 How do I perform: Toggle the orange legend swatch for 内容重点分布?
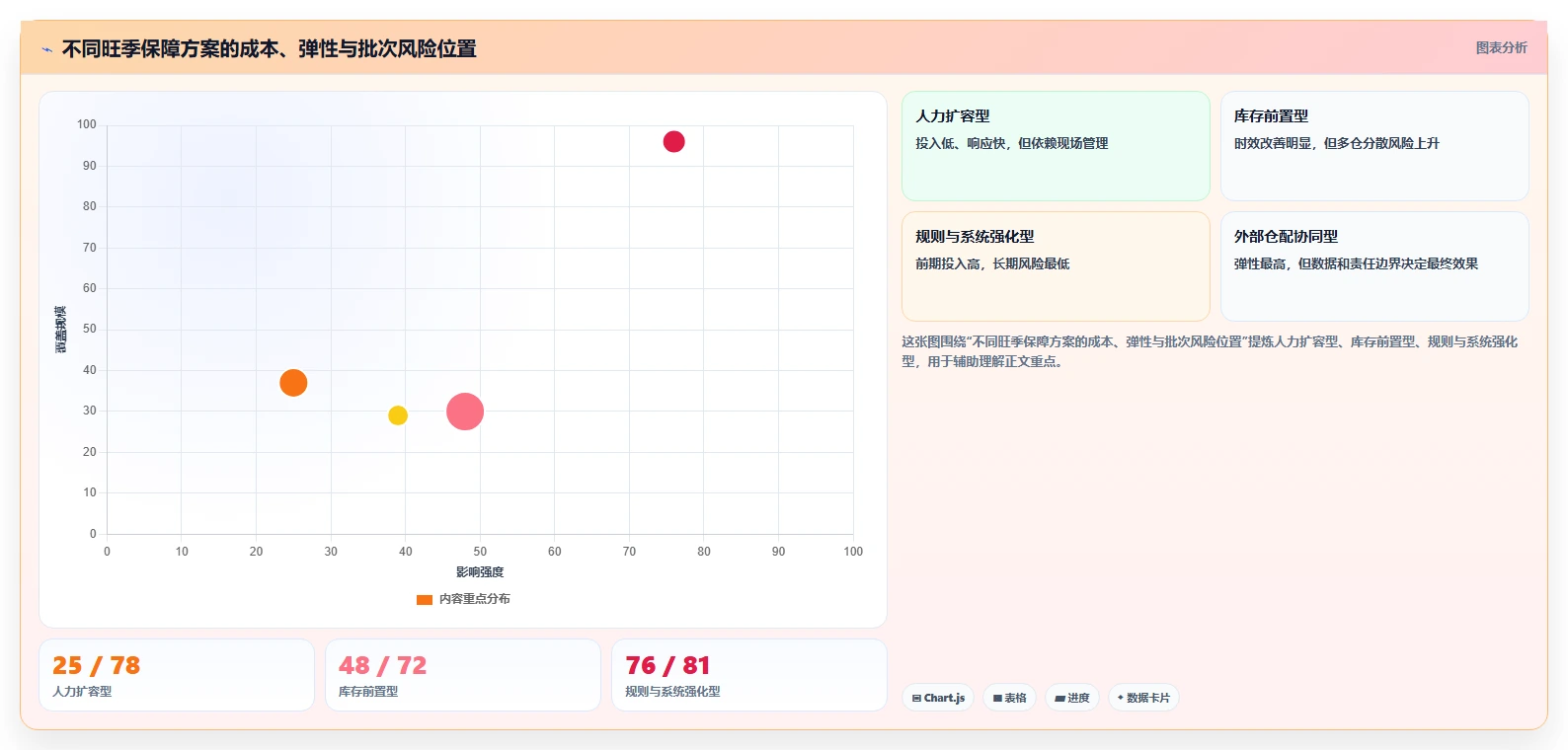pos(425,599)
